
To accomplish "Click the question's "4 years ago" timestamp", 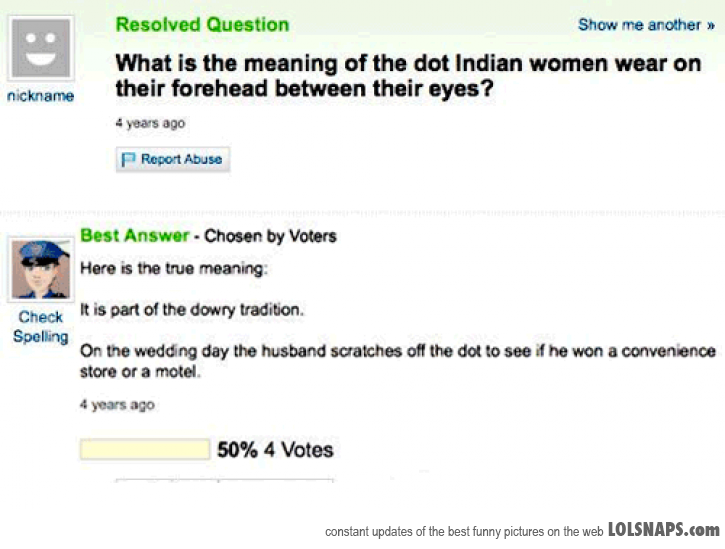I will [150, 123].
